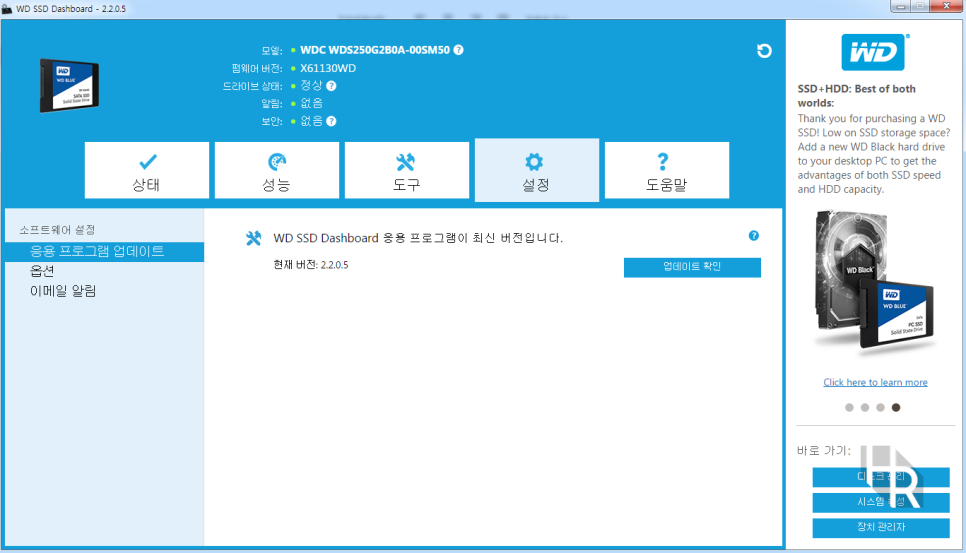Screen dimensions: 966x553
Task: Click the refresh icon at top right
Action: (764, 50)
